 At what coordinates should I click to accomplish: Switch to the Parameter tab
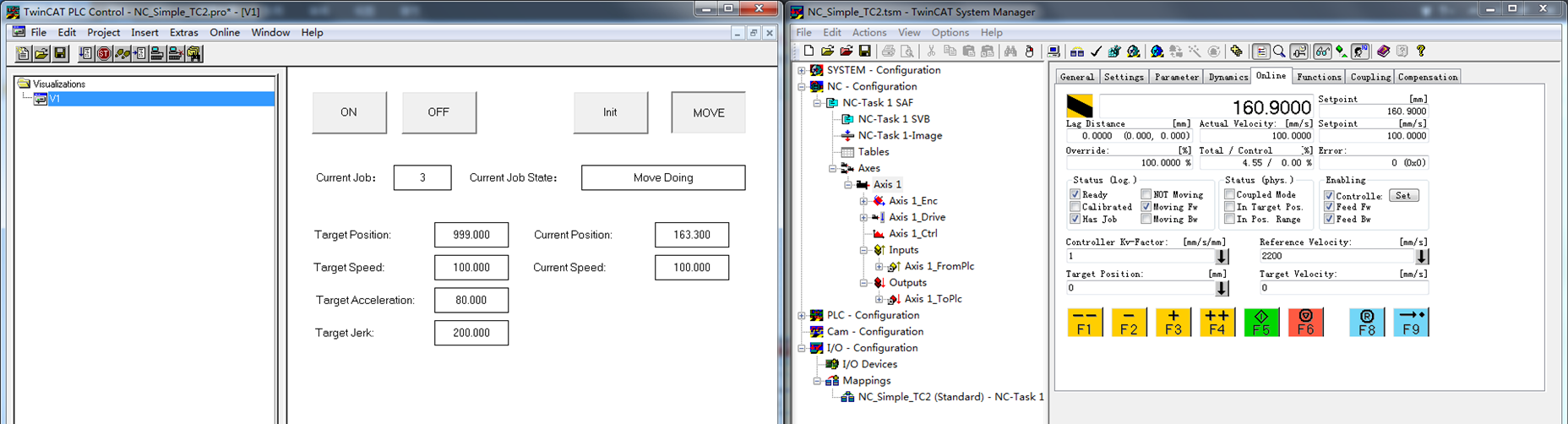1176,77
